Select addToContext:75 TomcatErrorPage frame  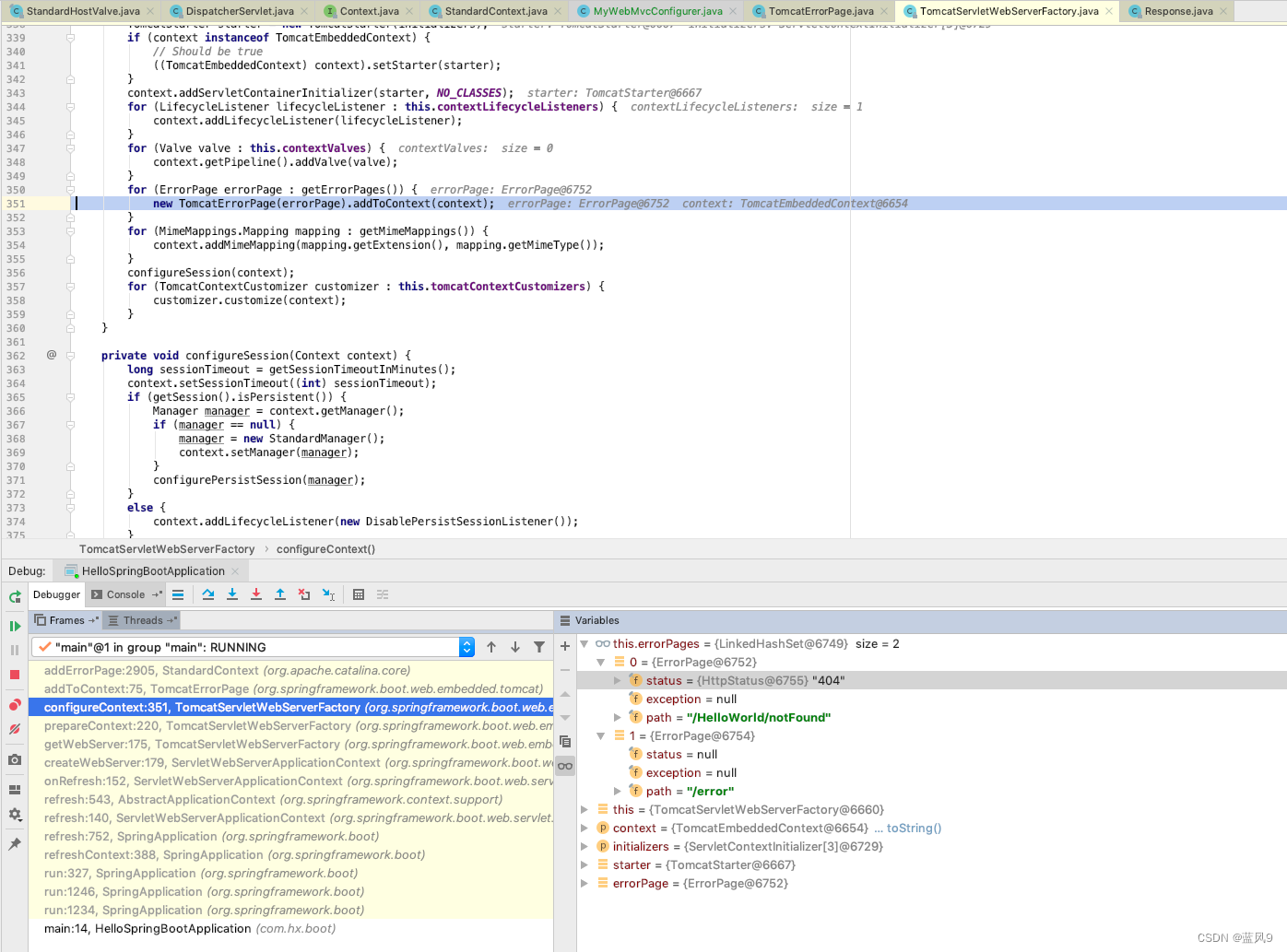[291, 689]
